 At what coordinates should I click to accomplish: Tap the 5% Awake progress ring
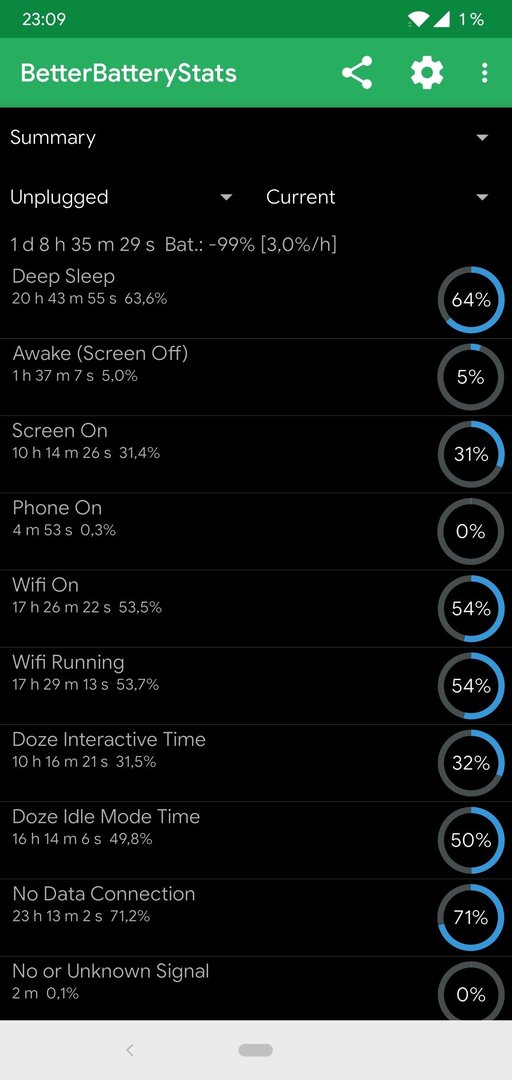click(471, 377)
